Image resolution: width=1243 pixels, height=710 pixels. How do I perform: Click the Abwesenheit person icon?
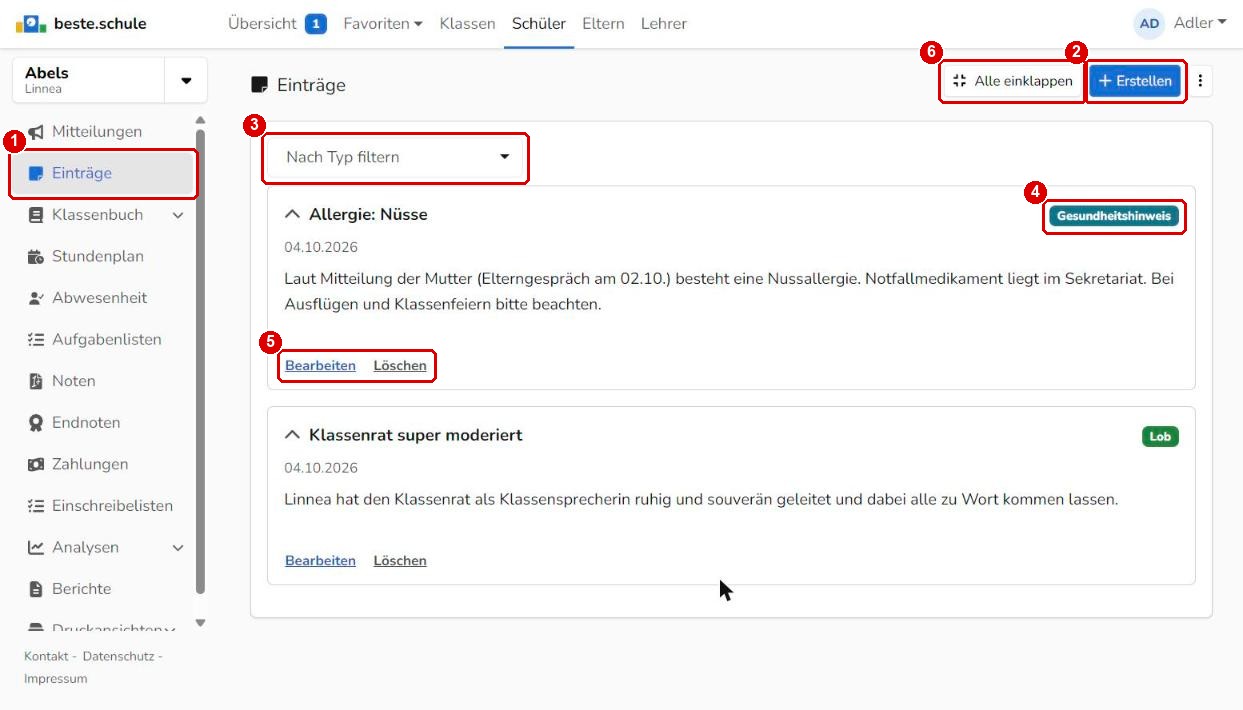36,298
